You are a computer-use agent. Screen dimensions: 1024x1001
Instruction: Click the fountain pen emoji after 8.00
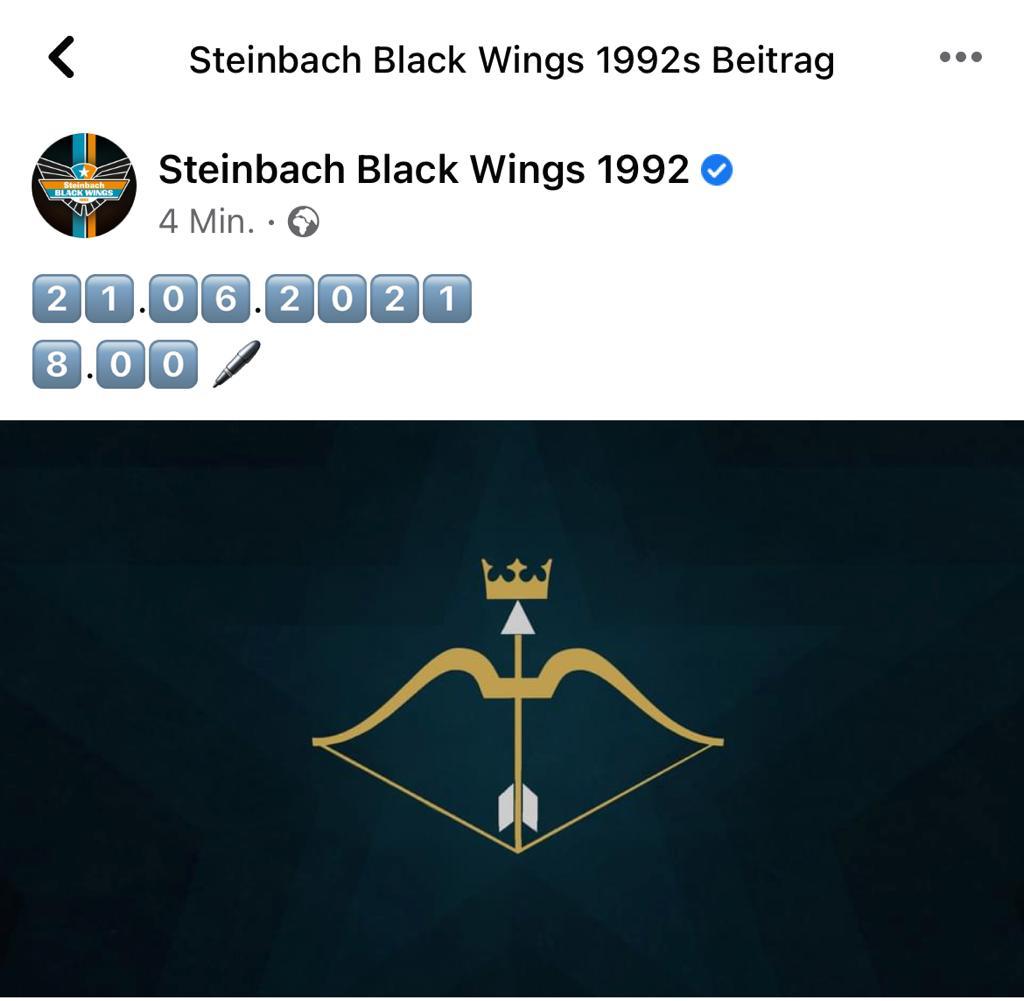coord(236,364)
